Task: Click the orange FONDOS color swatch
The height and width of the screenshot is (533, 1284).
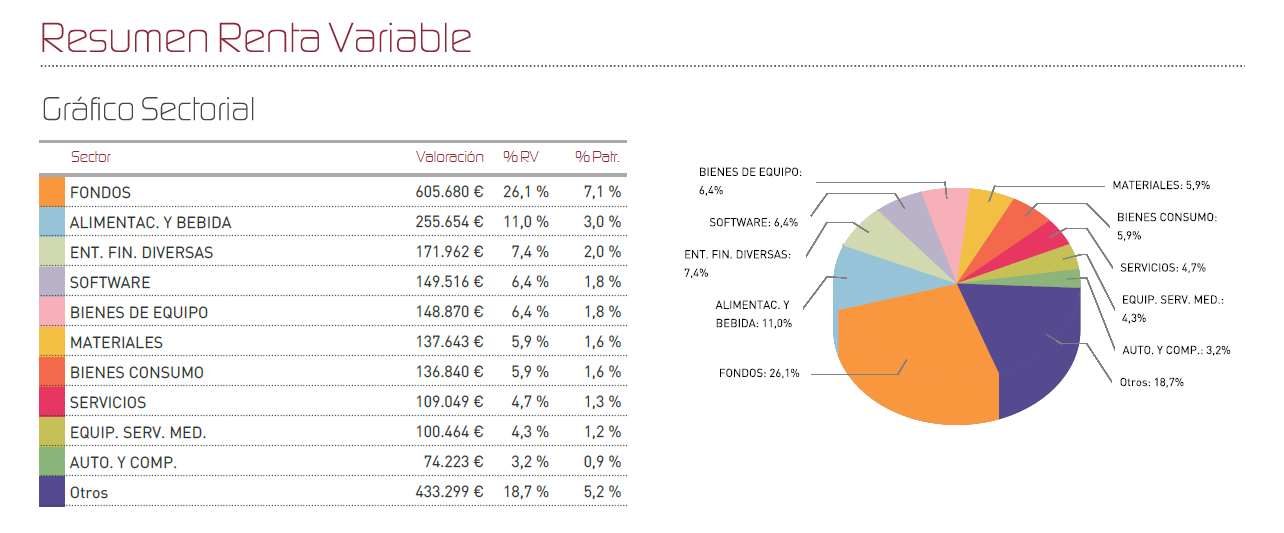Action: pos(52,192)
